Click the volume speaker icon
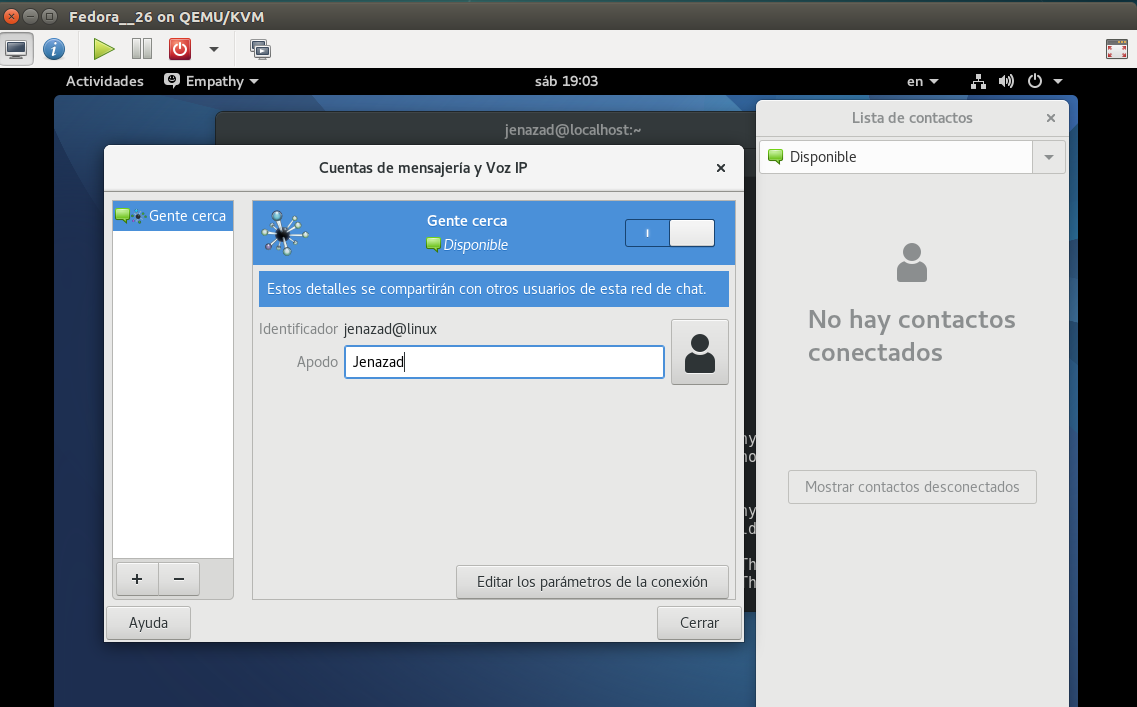The image size is (1137, 707). 1006,81
